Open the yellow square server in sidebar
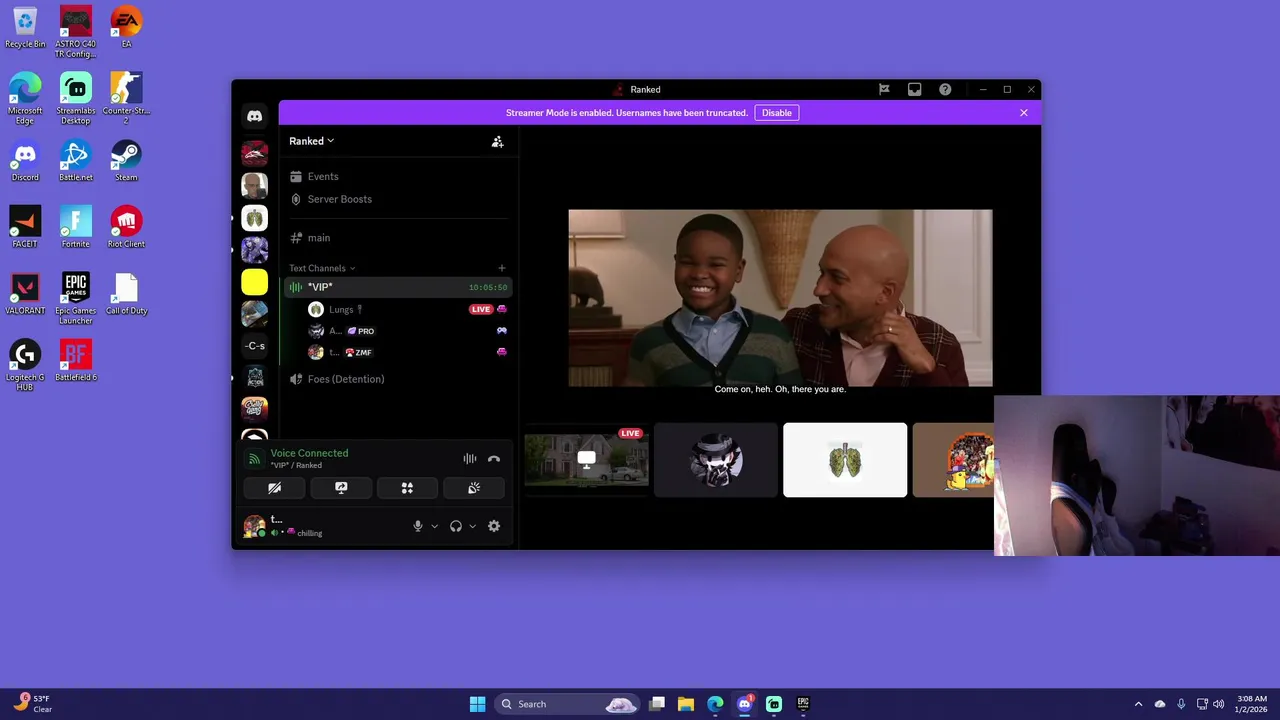Image resolution: width=1280 pixels, height=720 pixels. point(254,282)
